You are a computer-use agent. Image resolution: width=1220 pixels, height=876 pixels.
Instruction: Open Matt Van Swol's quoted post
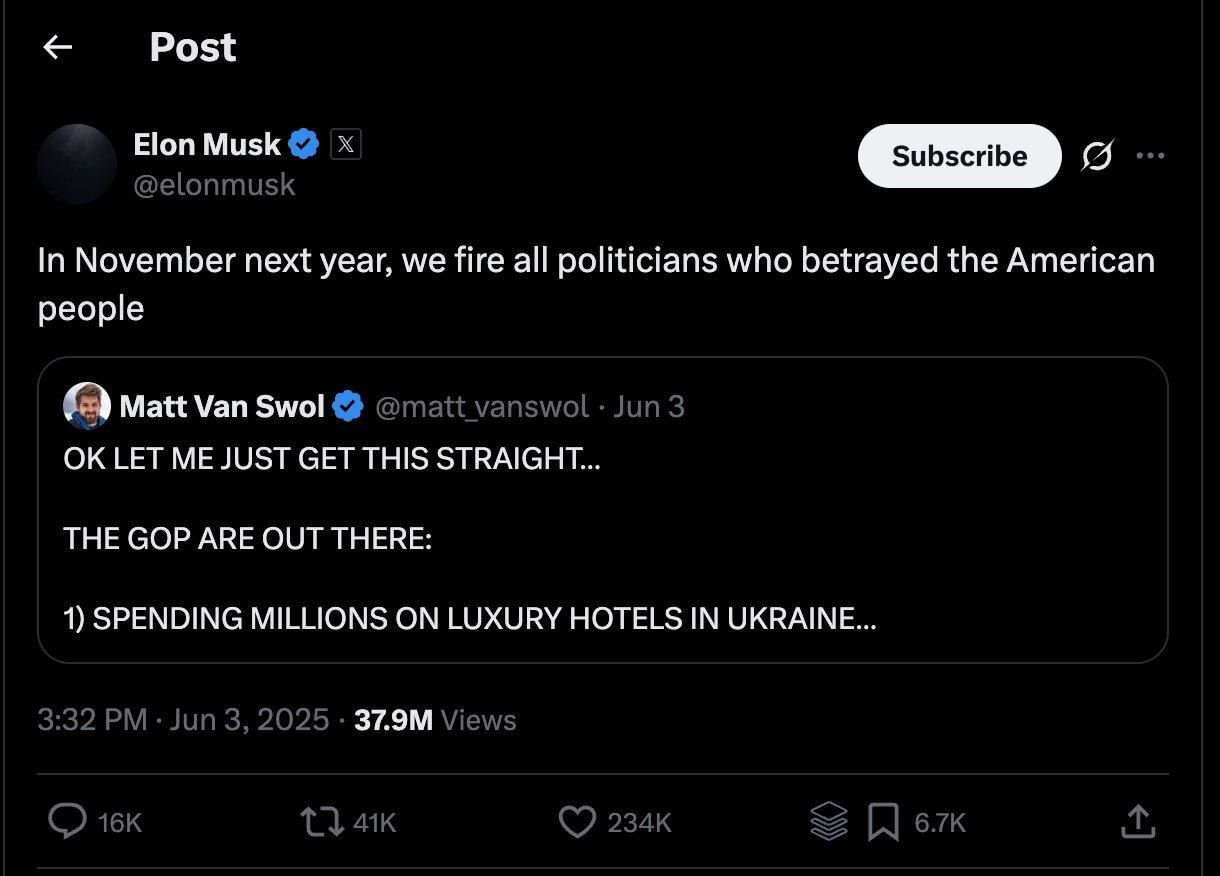tap(603, 510)
